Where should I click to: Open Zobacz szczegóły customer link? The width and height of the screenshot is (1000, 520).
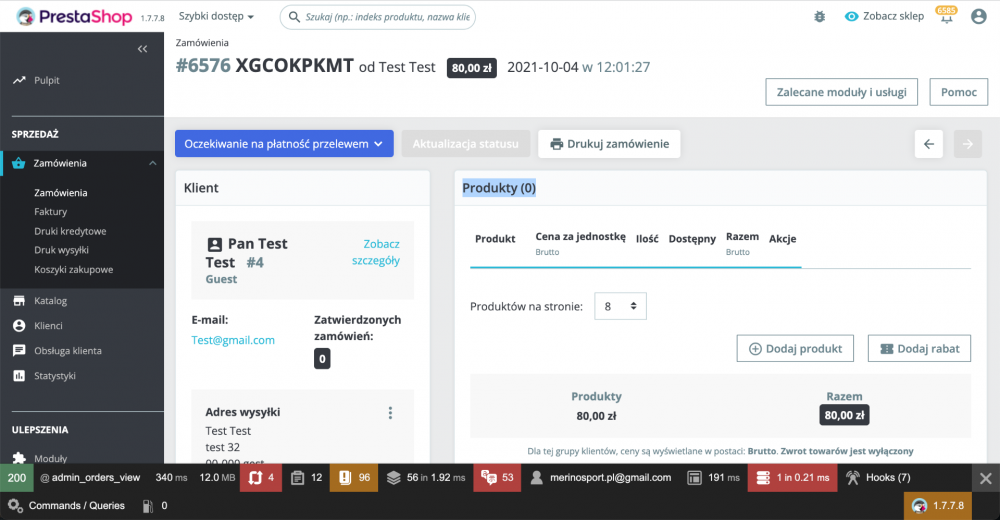click(376, 252)
